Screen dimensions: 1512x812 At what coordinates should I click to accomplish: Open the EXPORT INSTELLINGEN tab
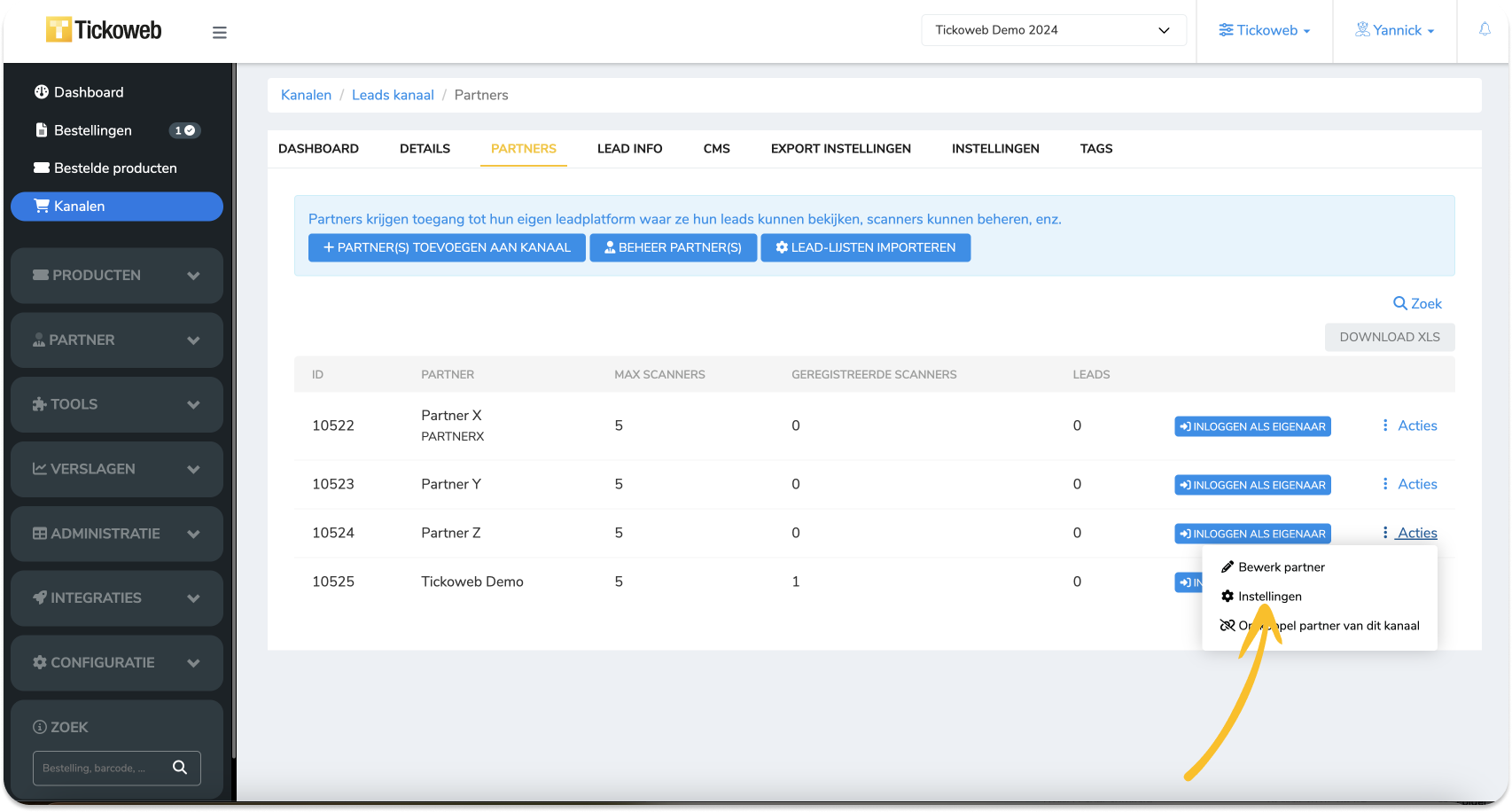click(x=841, y=149)
